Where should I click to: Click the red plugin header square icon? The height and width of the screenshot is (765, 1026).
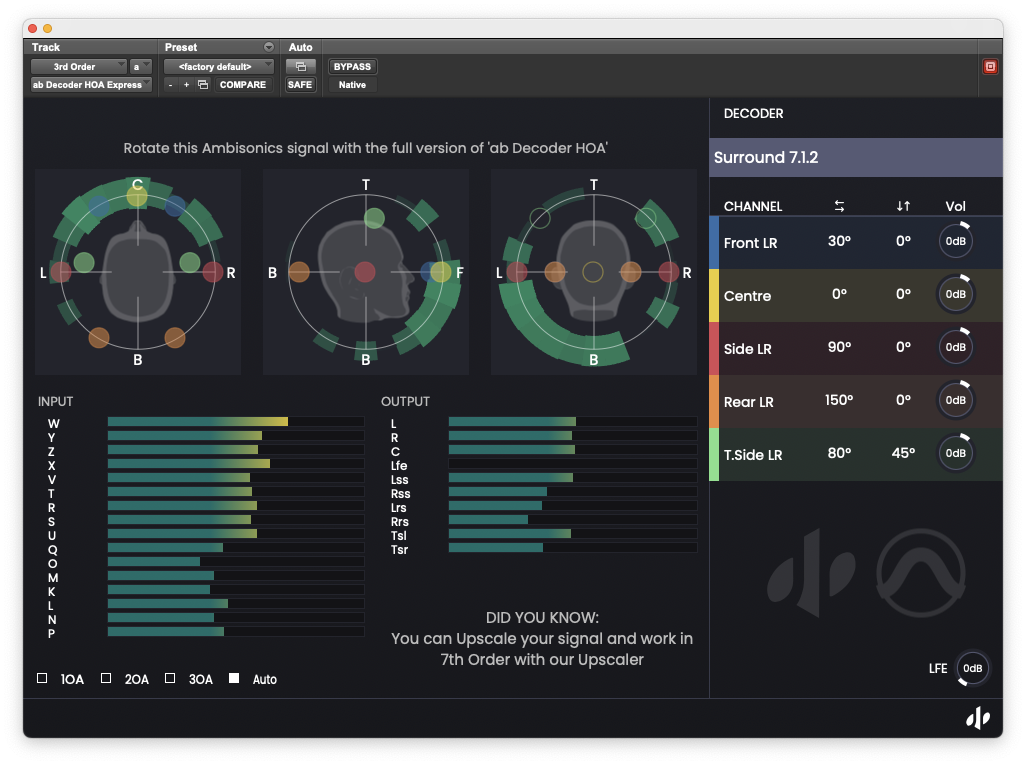pos(990,66)
